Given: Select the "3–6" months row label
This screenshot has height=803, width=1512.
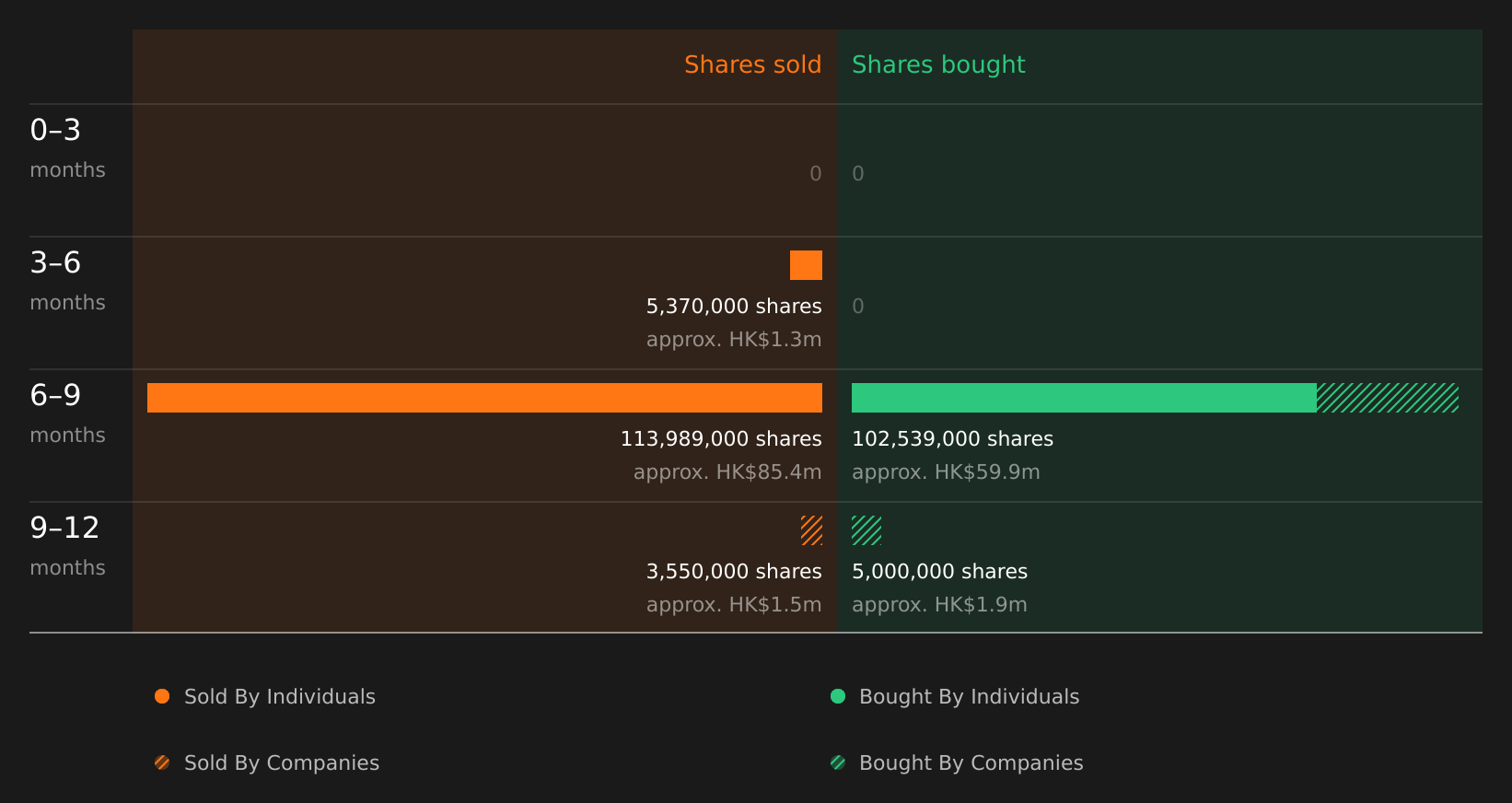Looking at the screenshot, I should click(x=55, y=262).
